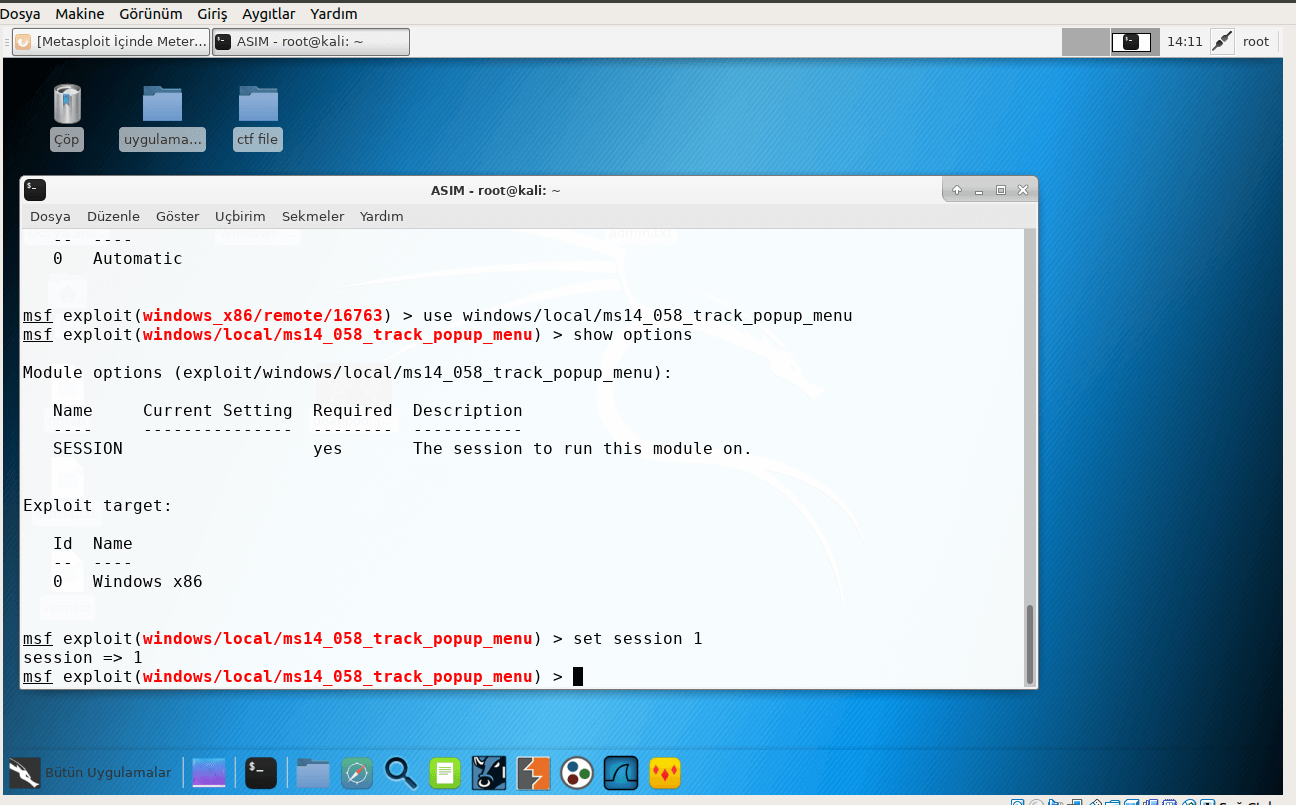Viewport: 1296px width, 805px height.
Task: Open the VirtualBox Makine menu
Action: tap(80, 14)
